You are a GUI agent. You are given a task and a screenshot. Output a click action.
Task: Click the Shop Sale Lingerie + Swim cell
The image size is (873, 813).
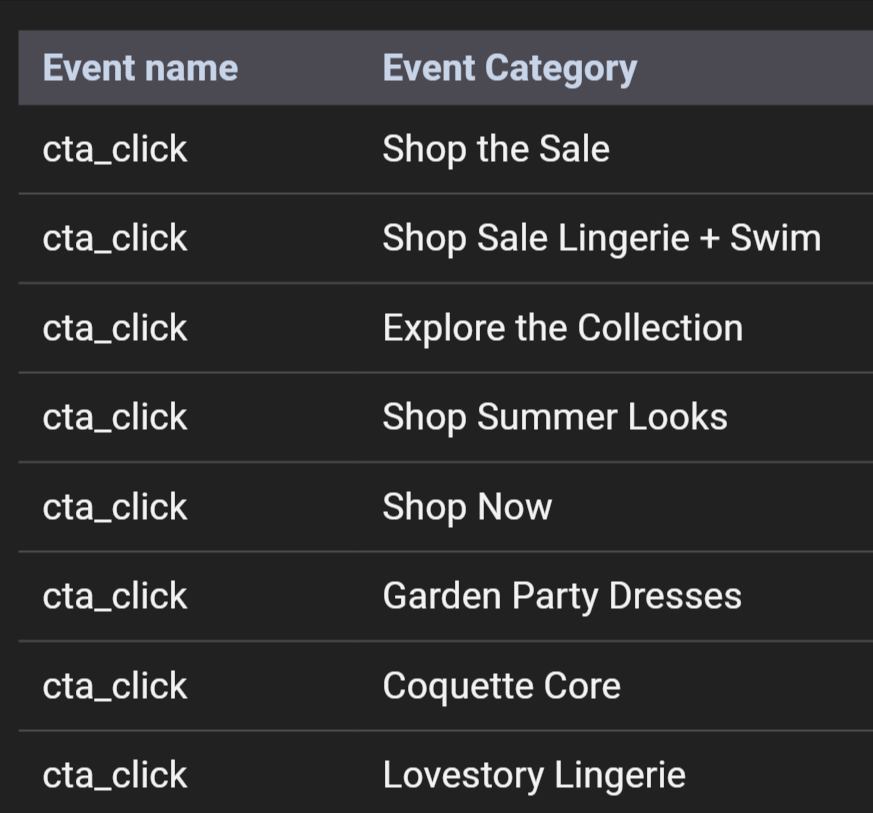601,238
